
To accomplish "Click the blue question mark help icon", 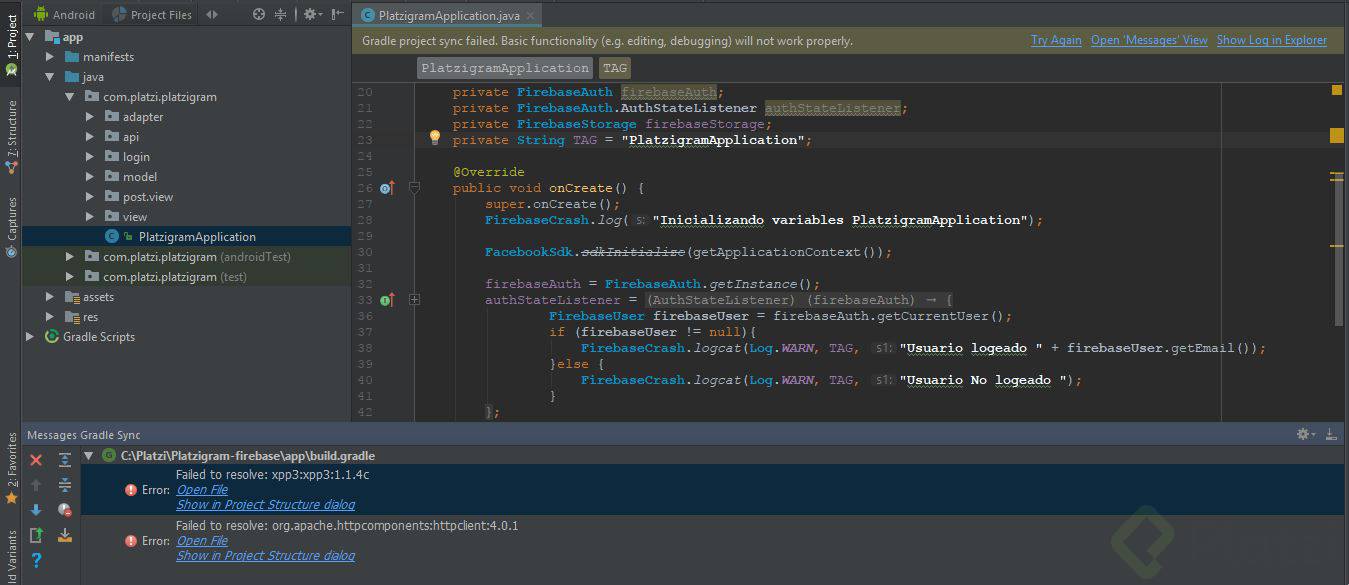I will (x=36, y=560).
